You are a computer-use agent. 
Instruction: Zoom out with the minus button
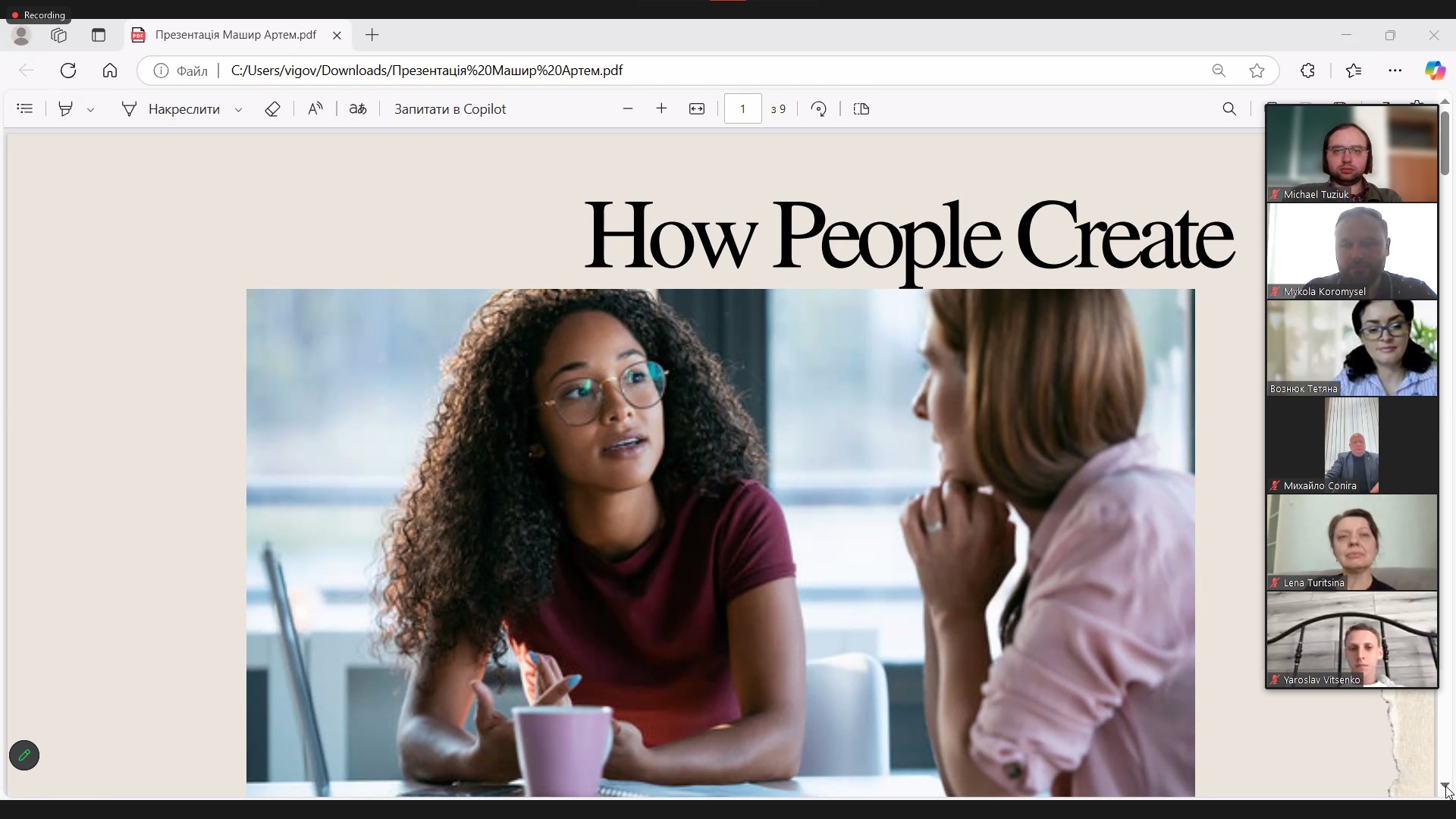pyautogui.click(x=627, y=109)
